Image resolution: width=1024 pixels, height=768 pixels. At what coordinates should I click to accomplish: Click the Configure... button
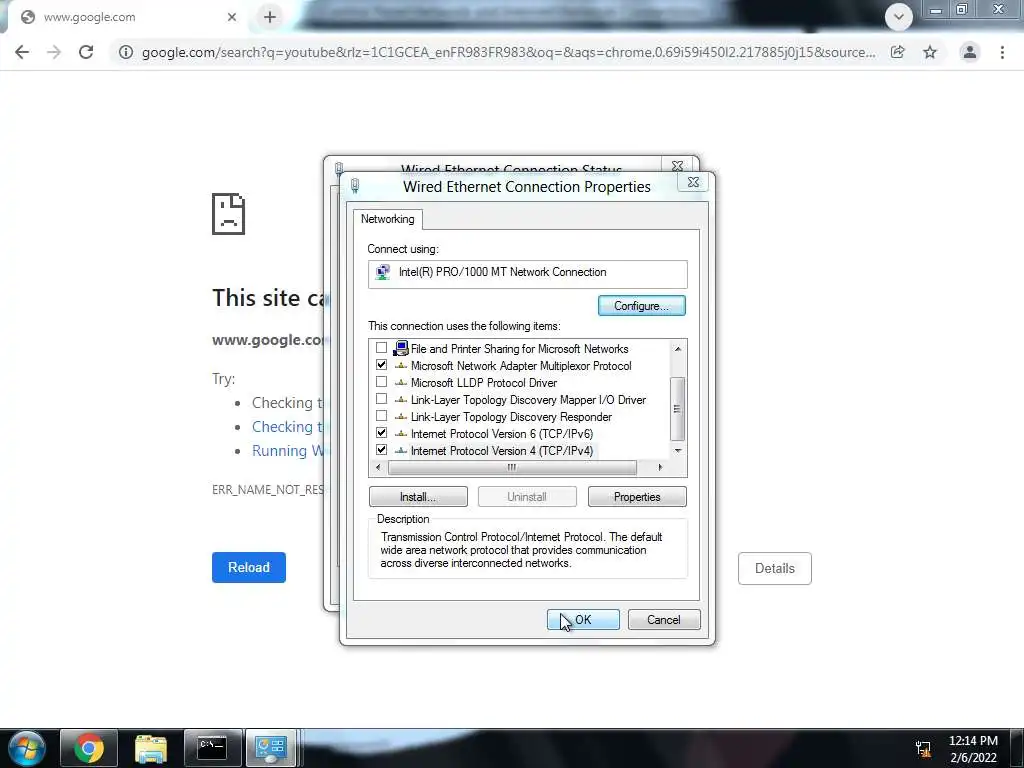641,306
